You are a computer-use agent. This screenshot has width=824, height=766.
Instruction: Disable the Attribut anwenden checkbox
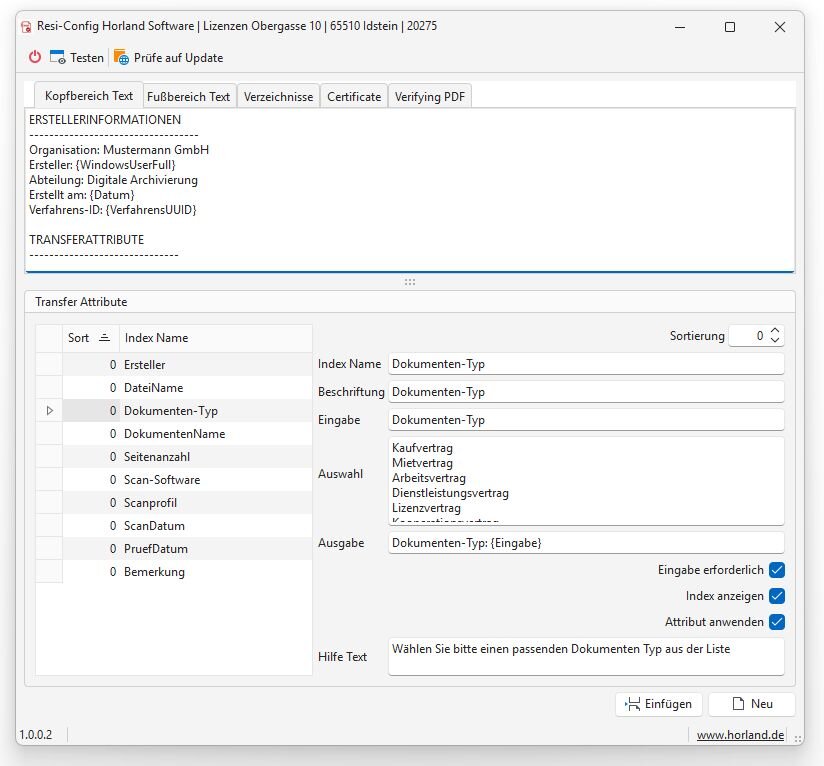776,622
